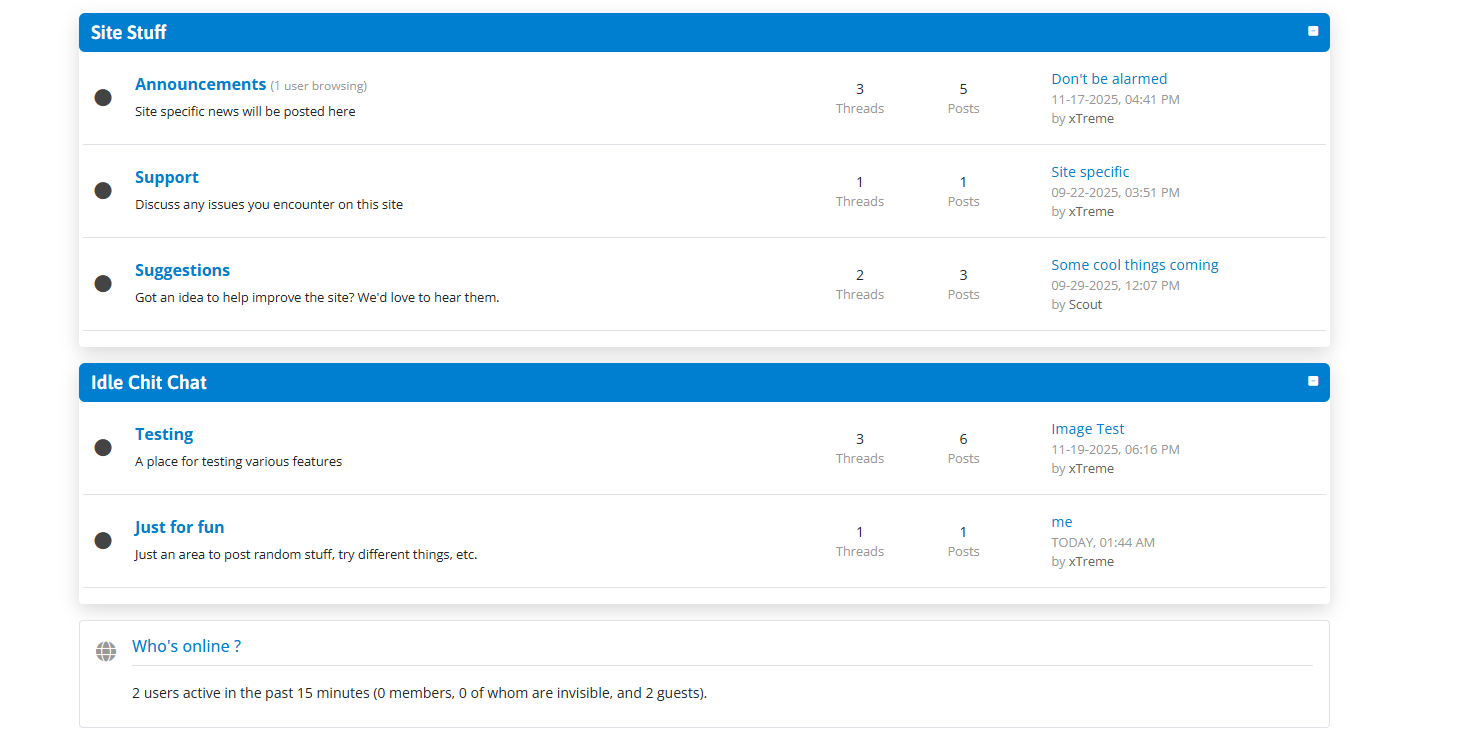Go to the Suggestions forum
Image resolution: width=1460 pixels, height=739 pixels.
click(182, 270)
